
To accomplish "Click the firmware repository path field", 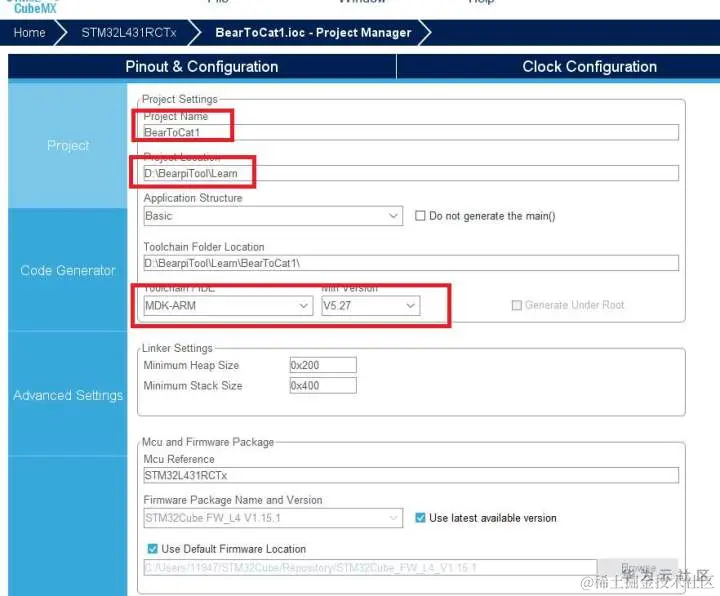I will click(x=370, y=568).
